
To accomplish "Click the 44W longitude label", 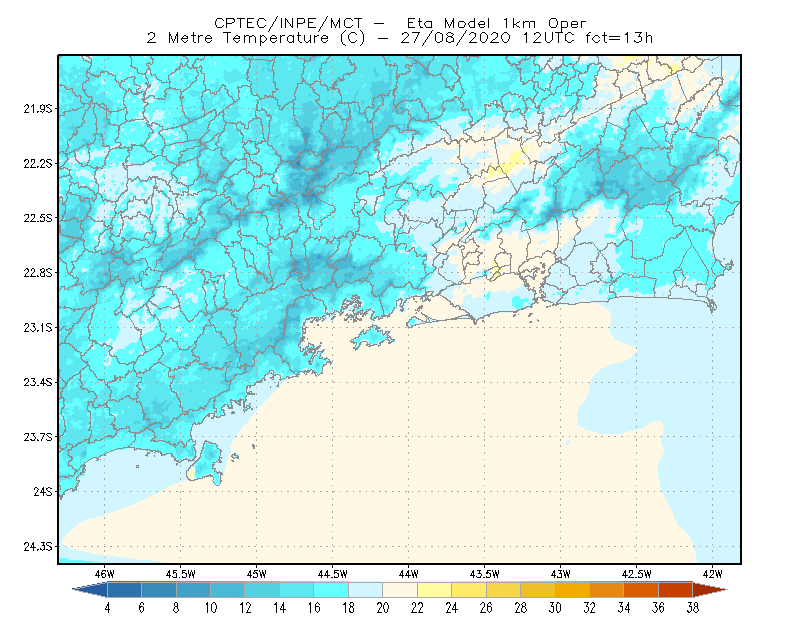I will (408, 574).
